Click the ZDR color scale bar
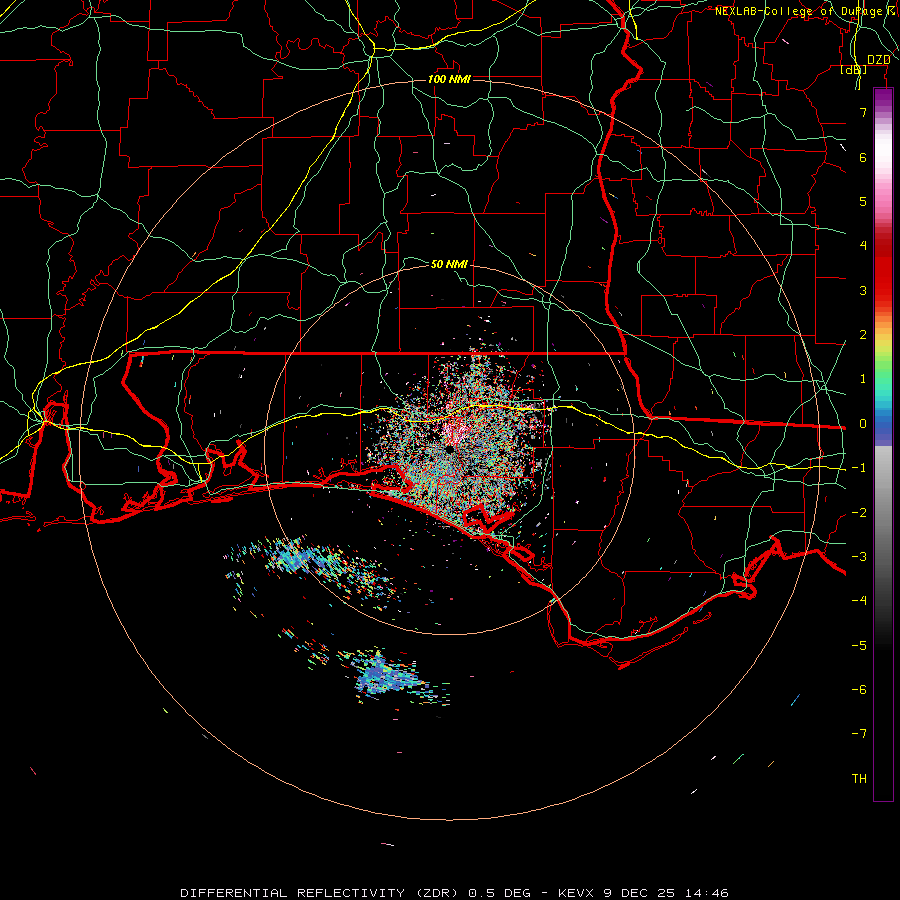 (x=883, y=445)
